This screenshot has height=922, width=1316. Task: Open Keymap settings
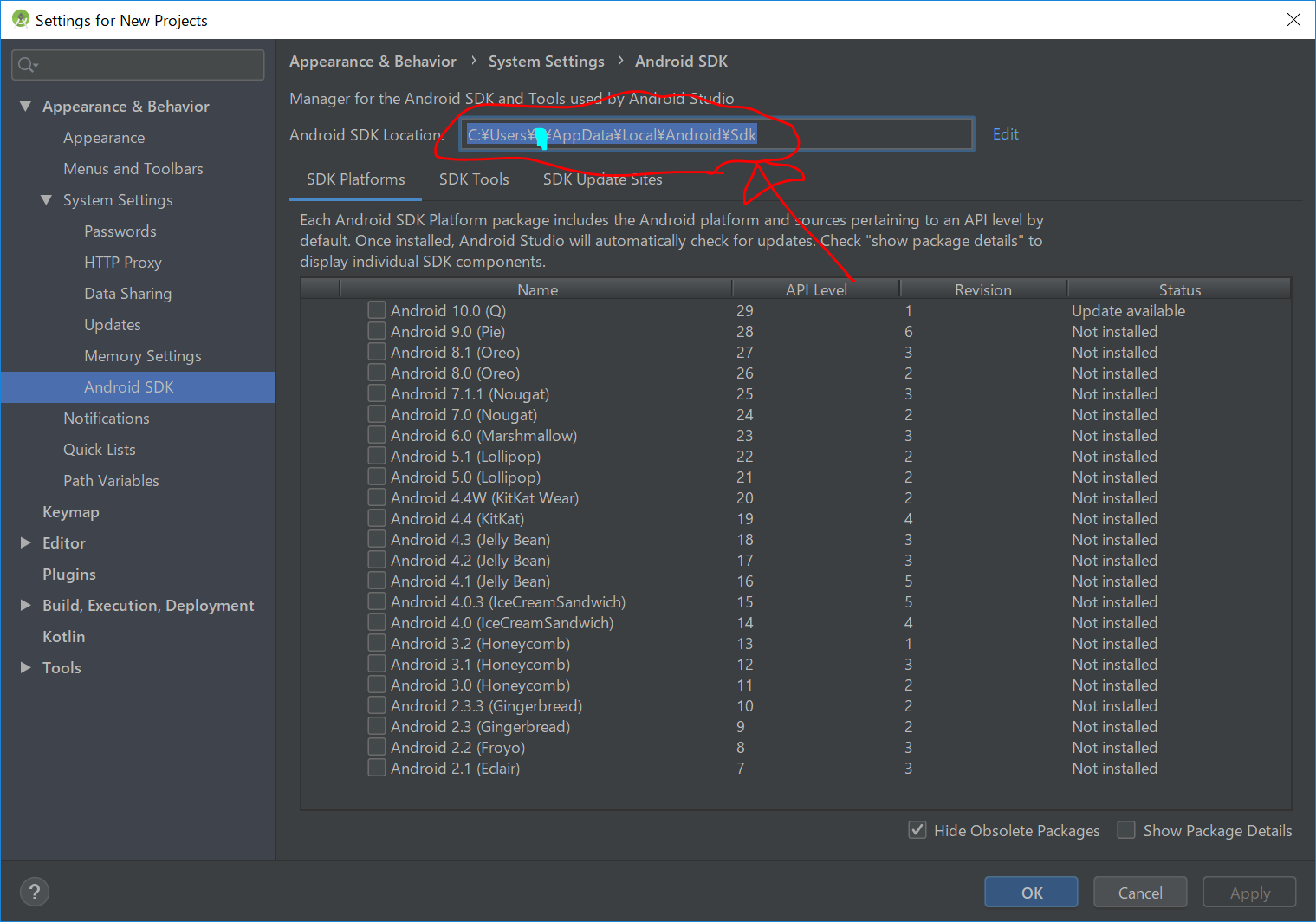[70, 512]
